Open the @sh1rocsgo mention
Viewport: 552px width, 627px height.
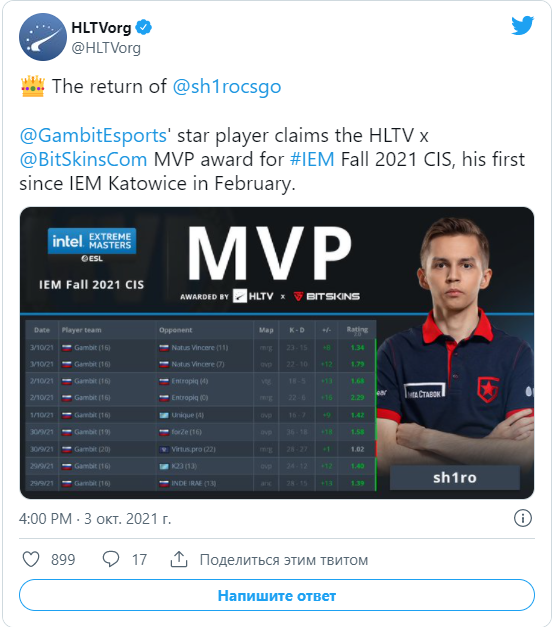[x=227, y=86]
